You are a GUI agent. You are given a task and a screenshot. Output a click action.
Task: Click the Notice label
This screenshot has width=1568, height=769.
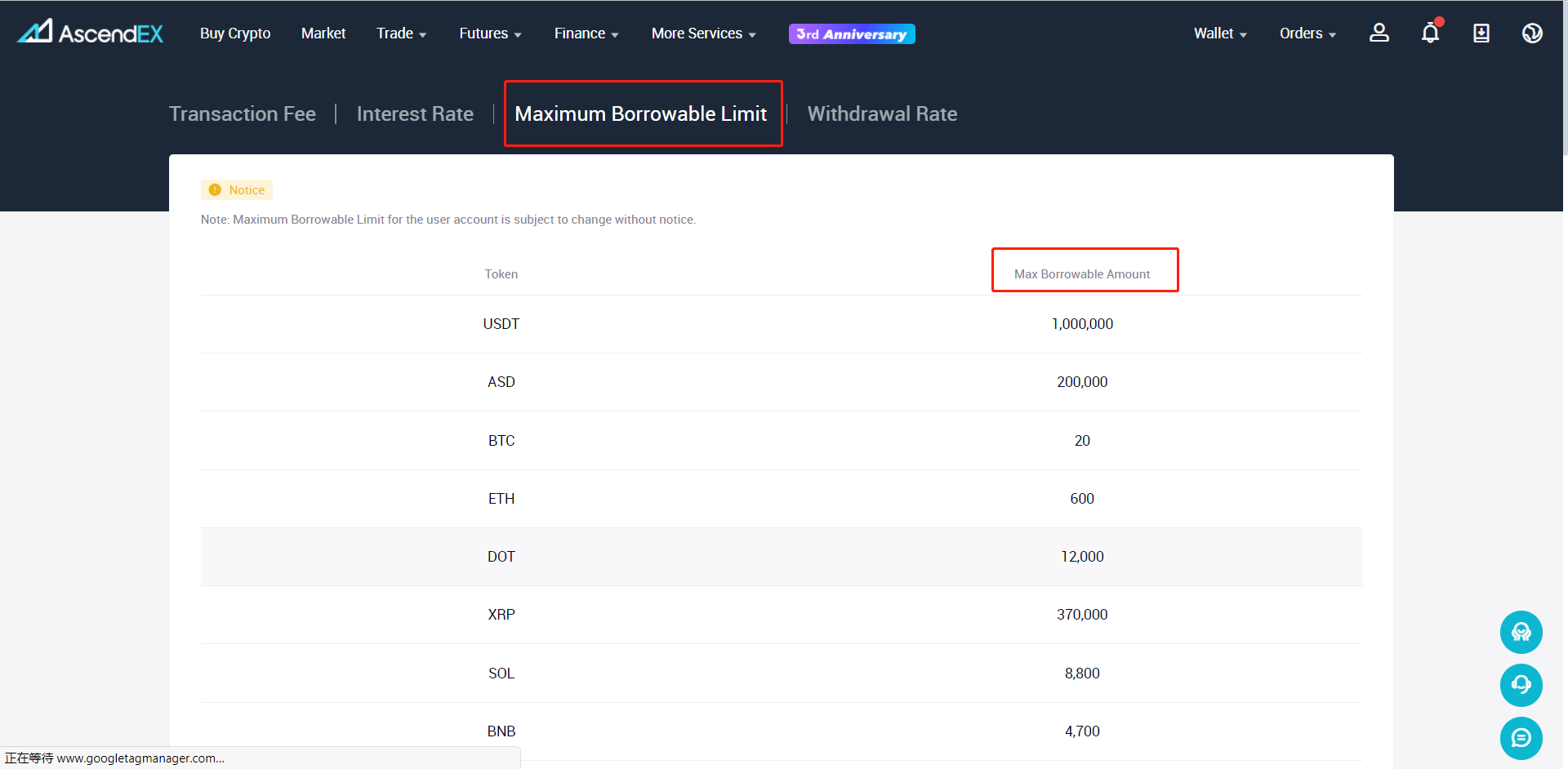[x=247, y=189]
